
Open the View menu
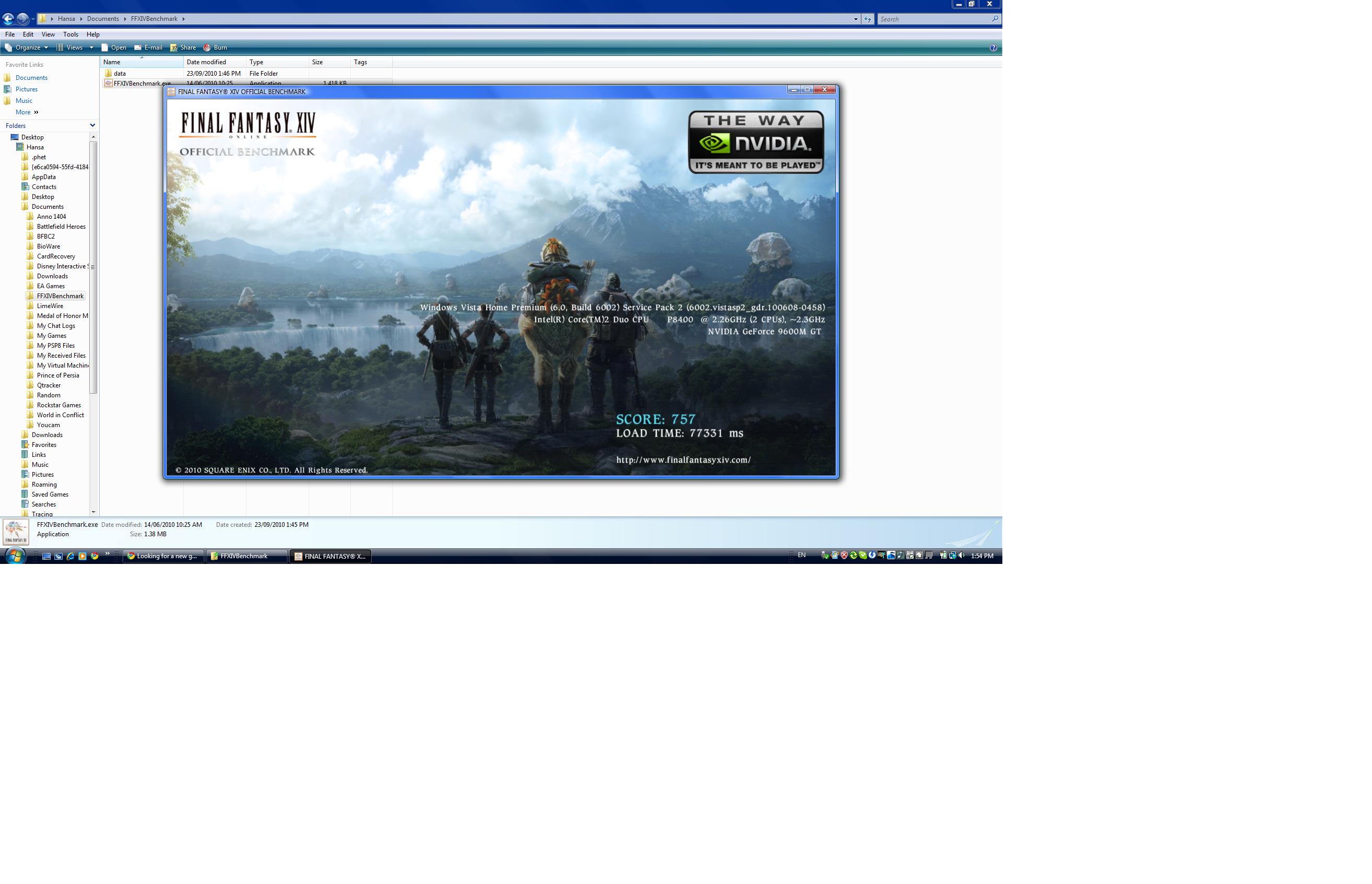(x=48, y=34)
